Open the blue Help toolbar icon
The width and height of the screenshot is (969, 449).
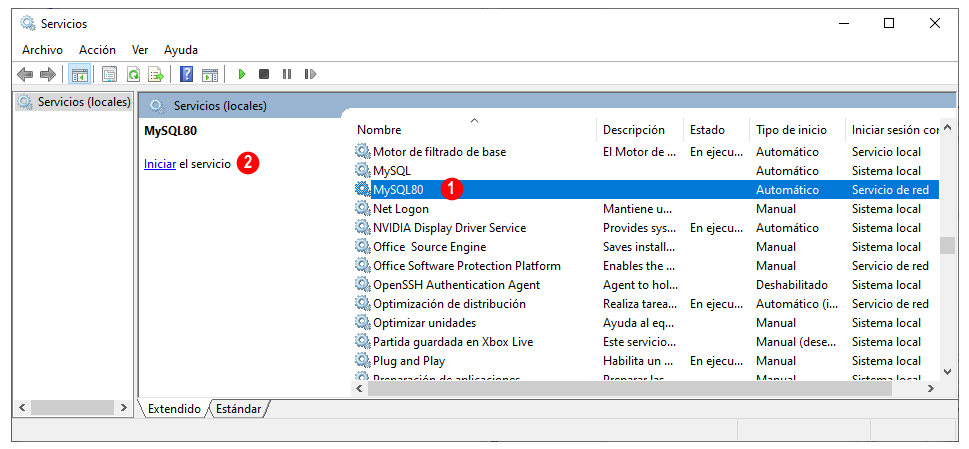pos(186,75)
